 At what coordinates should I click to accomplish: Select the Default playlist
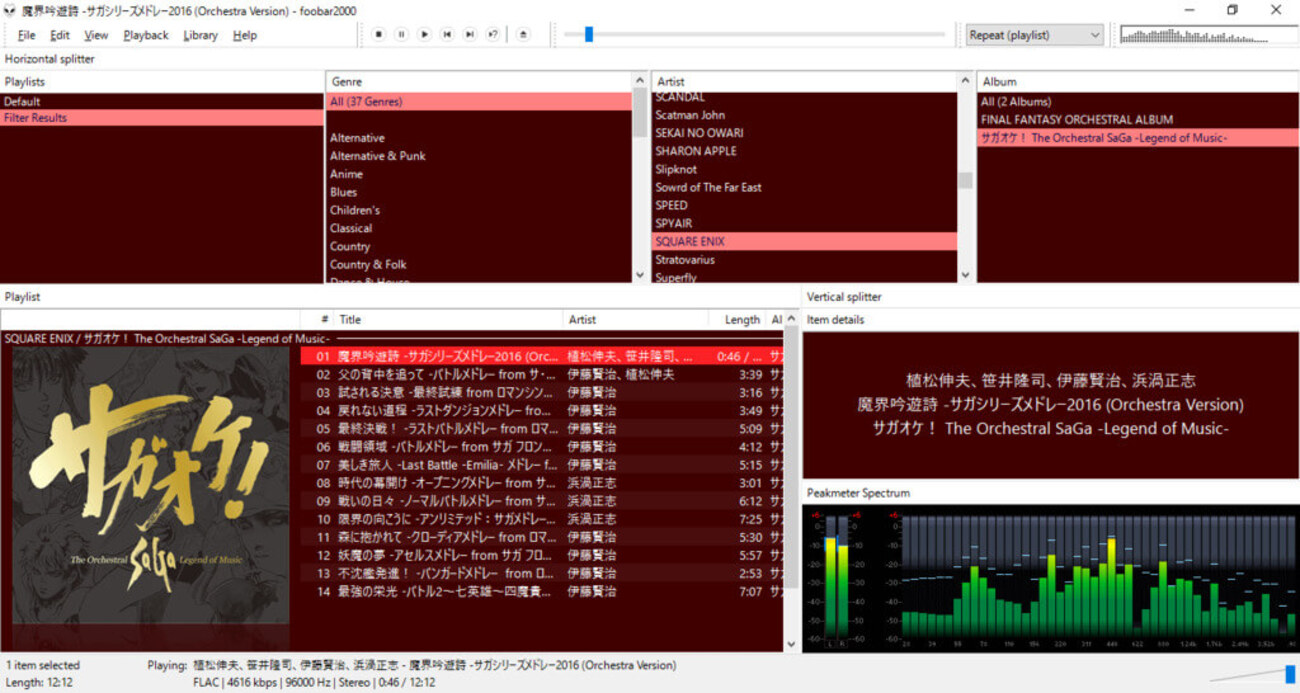tap(162, 102)
